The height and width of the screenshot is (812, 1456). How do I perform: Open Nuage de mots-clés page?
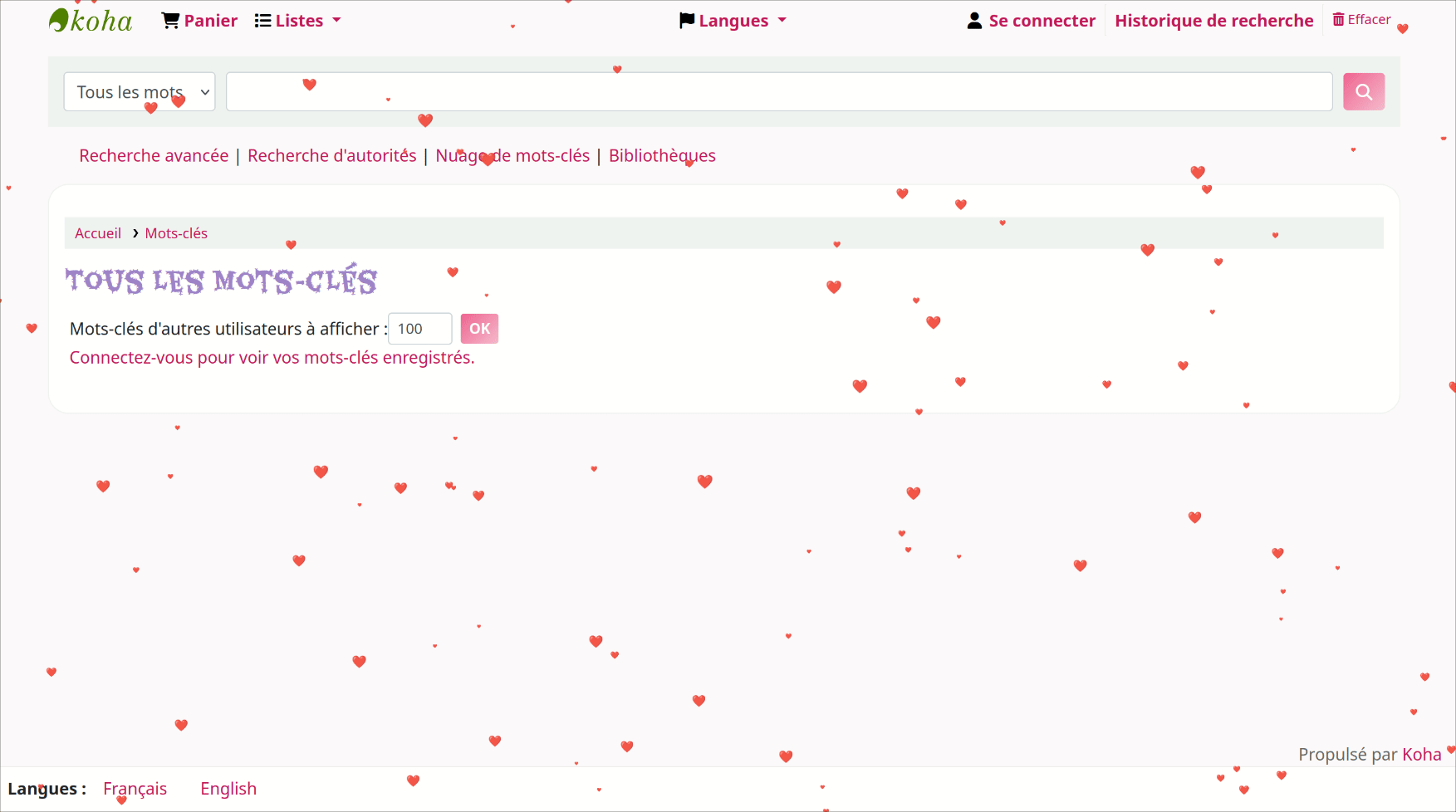[x=512, y=156]
